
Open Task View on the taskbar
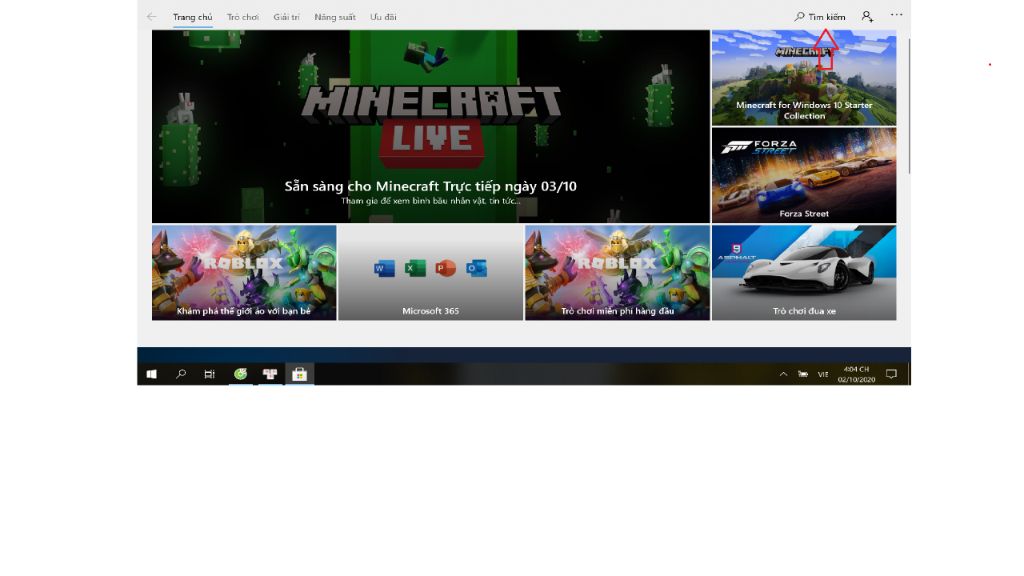[210, 374]
